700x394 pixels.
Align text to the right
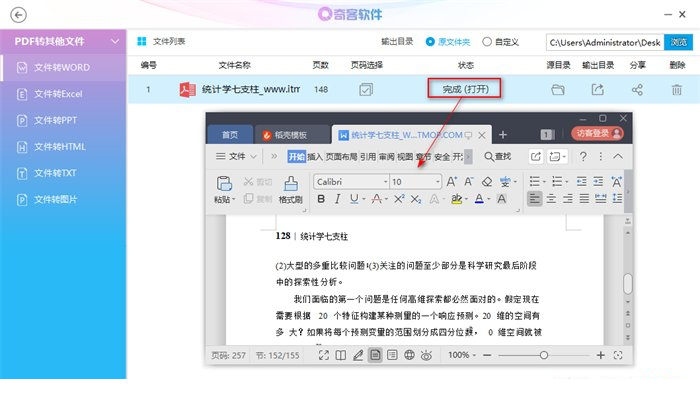(x=568, y=199)
